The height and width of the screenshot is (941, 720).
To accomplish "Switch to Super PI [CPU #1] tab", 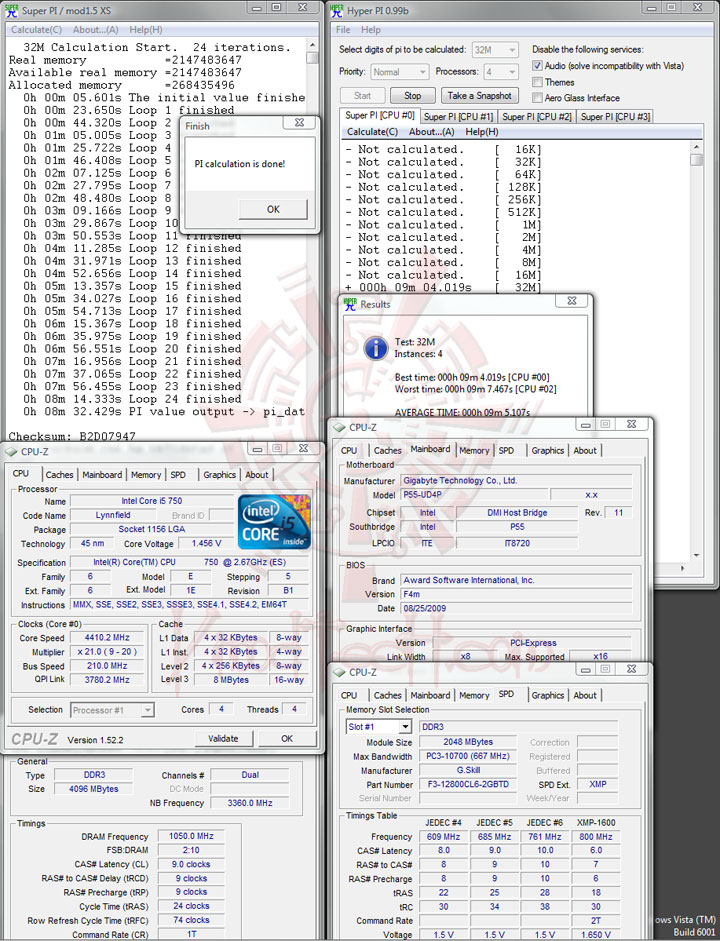I will coord(458,116).
